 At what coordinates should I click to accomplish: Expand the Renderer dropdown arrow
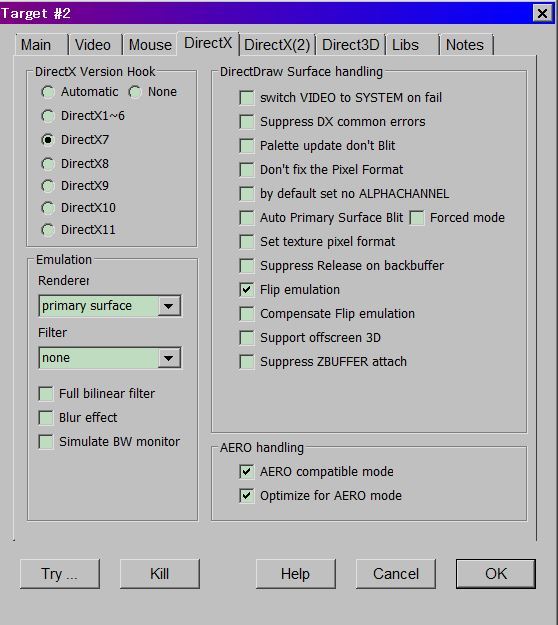[x=169, y=306]
